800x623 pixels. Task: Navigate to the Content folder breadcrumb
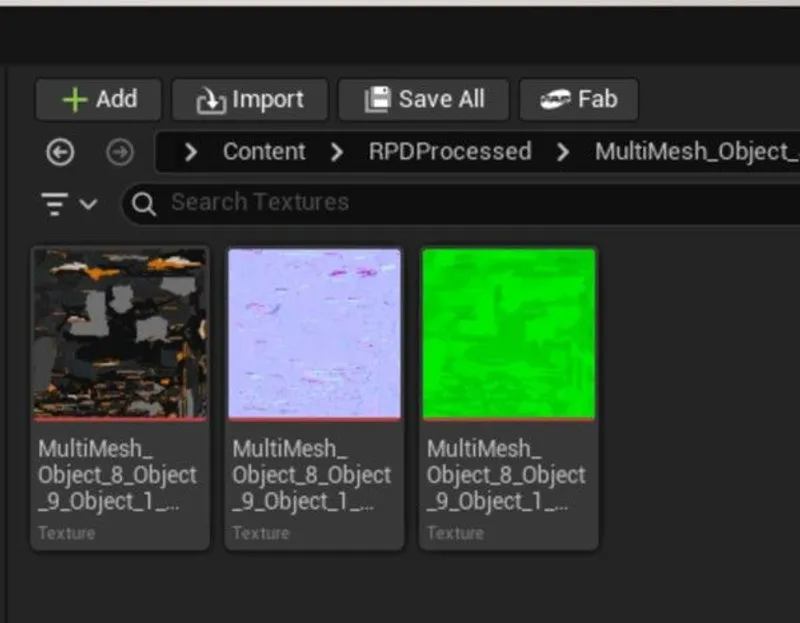pos(264,152)
